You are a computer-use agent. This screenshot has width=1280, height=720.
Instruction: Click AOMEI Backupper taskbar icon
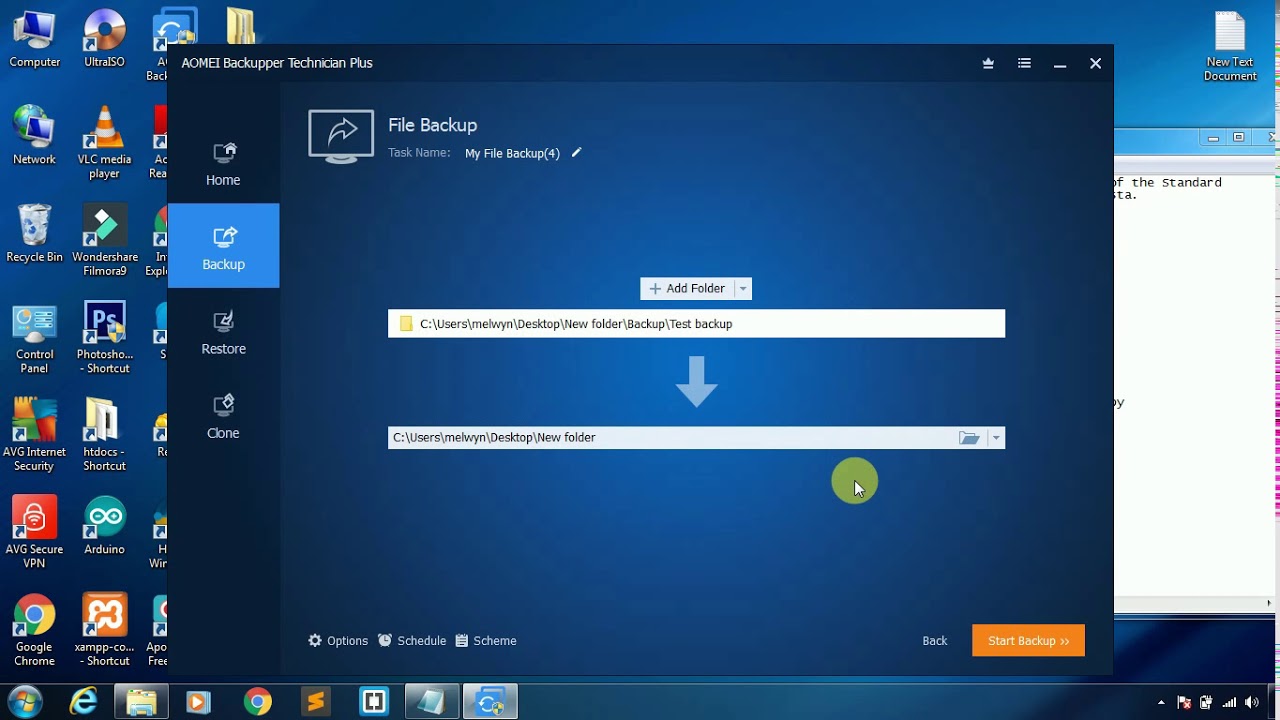pos(490,702)
